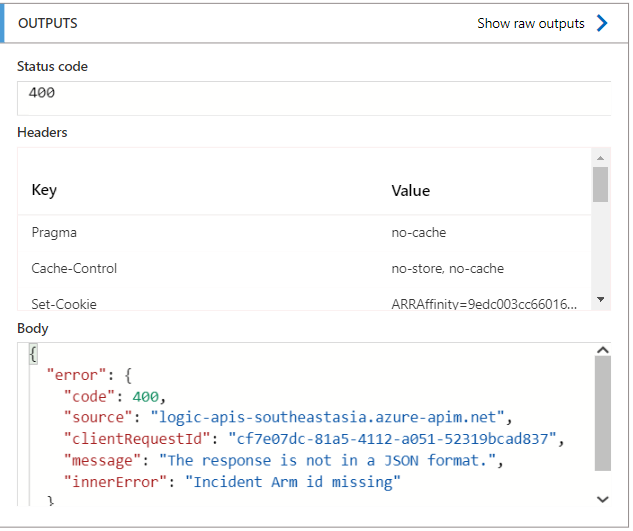633x531 pixels.
Task: Click the Value column header
Action: click(411, 191)
